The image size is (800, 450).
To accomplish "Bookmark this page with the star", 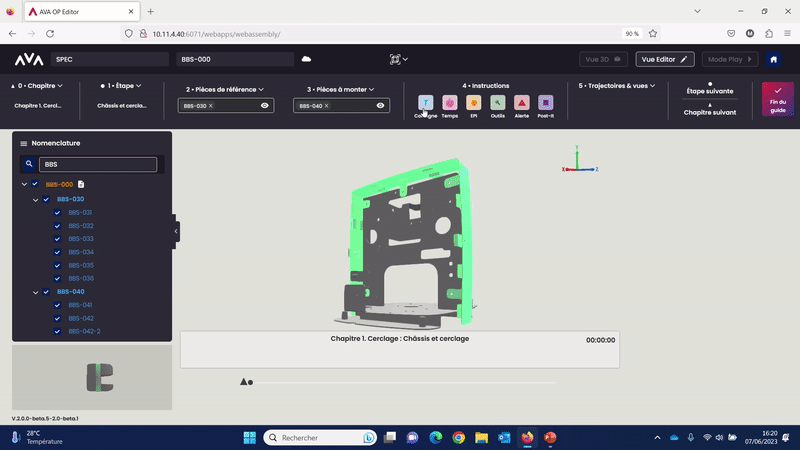I will tap(653, 34).
